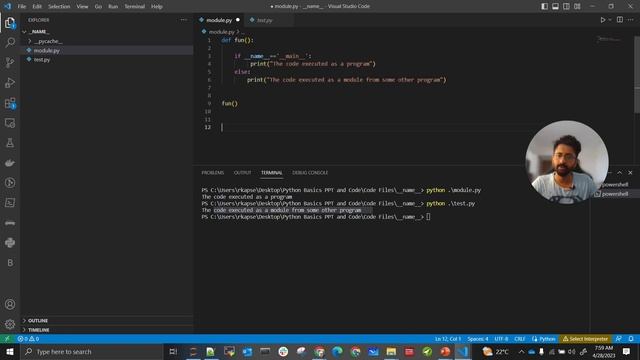
Task: Open the Accounts icon
Action: tap(10, 304)
